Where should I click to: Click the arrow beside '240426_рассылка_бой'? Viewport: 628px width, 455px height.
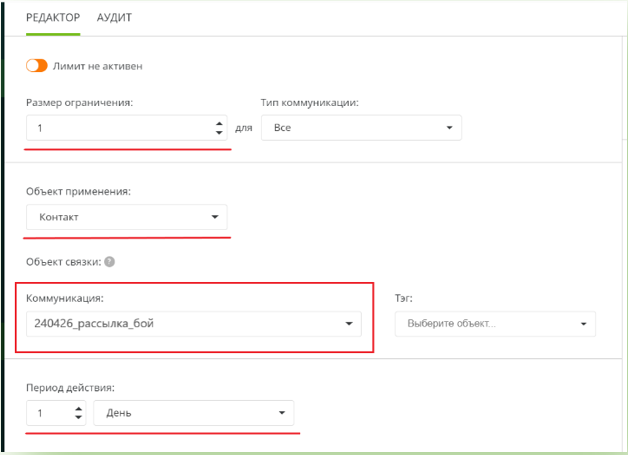(x=348, y=323)
